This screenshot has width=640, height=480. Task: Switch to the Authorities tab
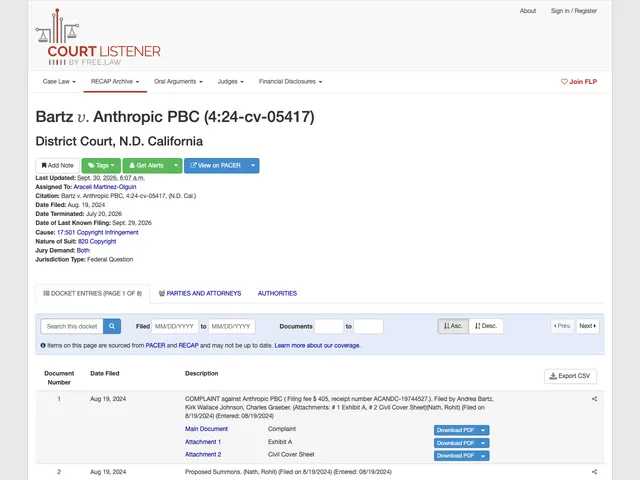pyautogui.click(x=278, y=293)
